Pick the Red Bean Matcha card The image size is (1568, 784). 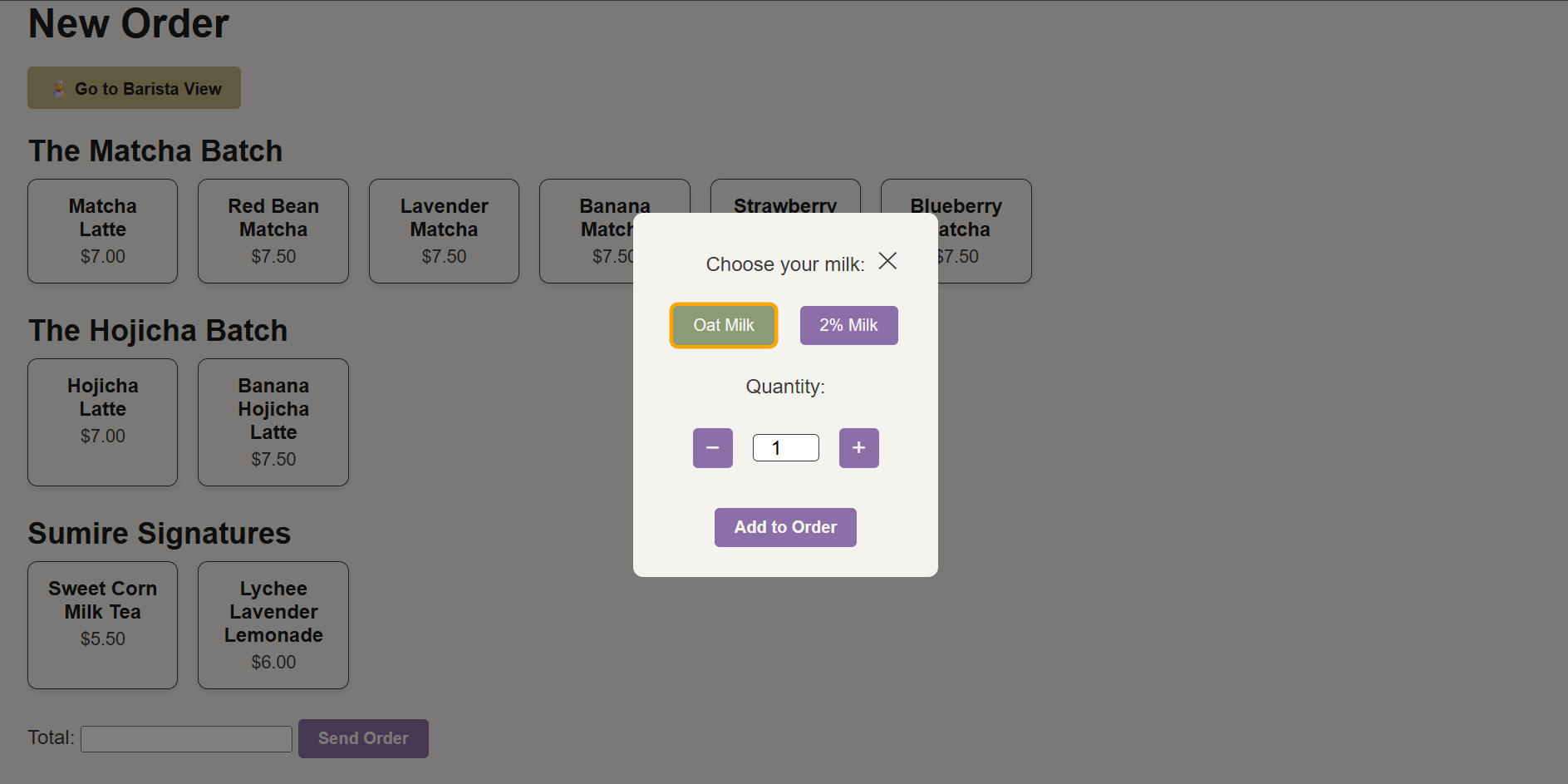point(273,230)
